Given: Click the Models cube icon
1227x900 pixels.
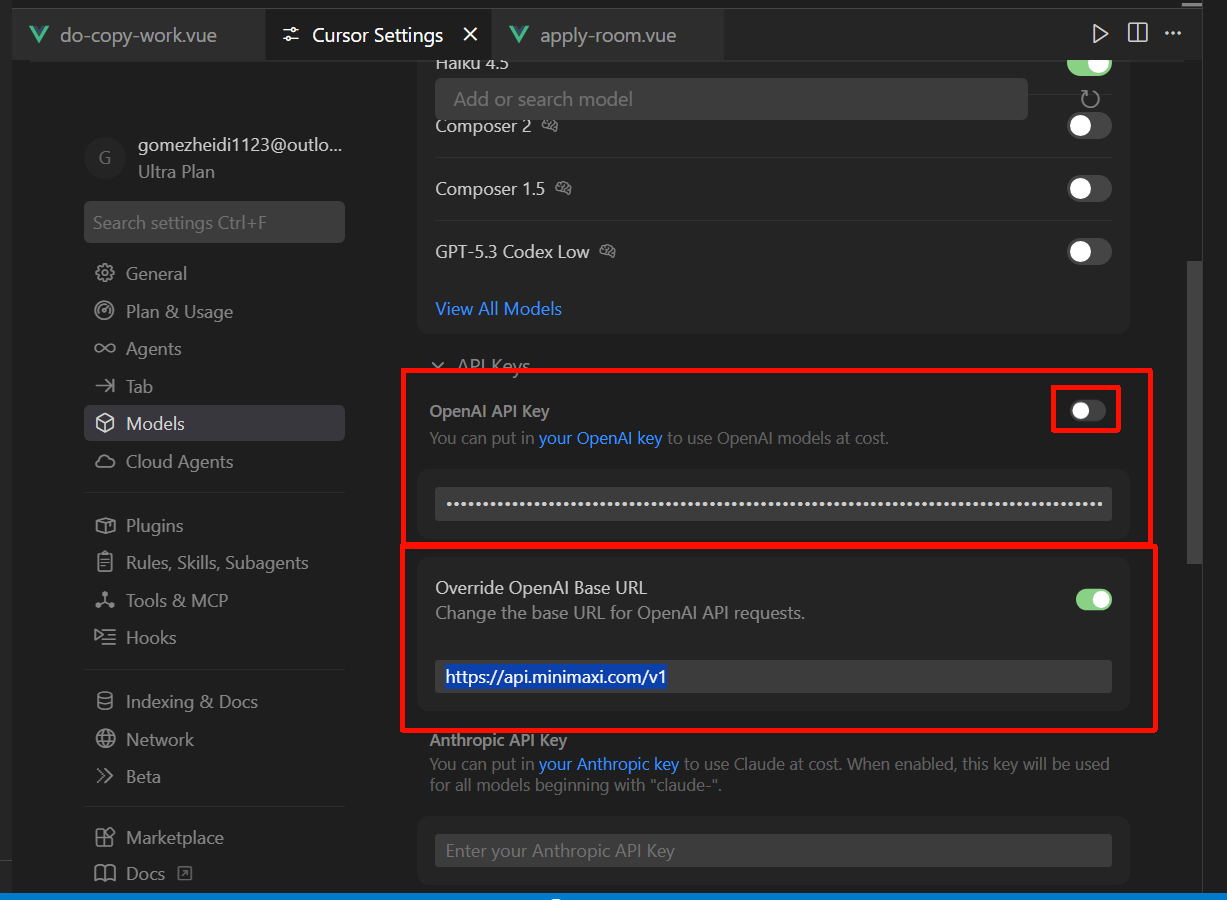Looking at the screenshot, I should (x=105, y=423).
